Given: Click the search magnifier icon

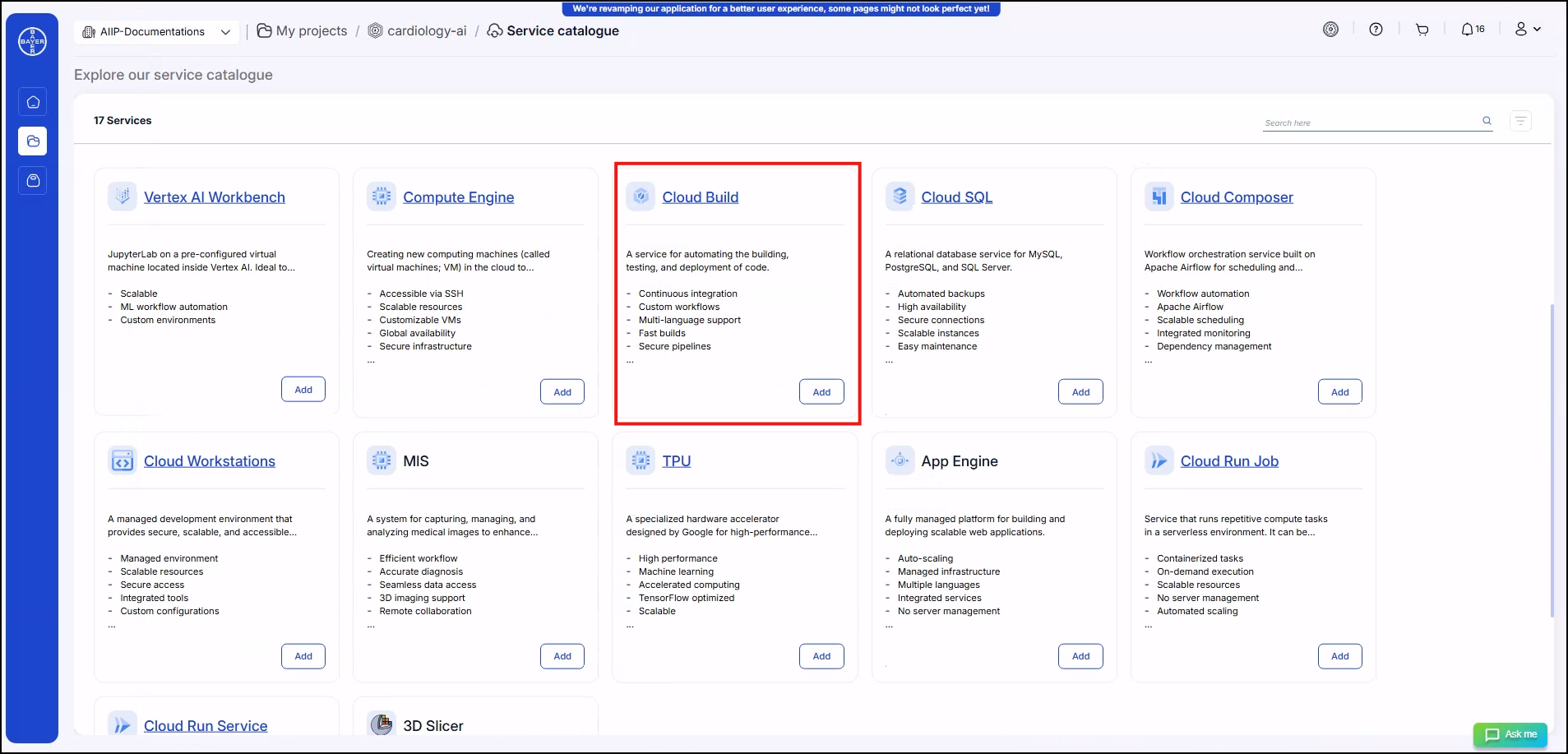Looking at the screenshot, I should point(1487,121).
